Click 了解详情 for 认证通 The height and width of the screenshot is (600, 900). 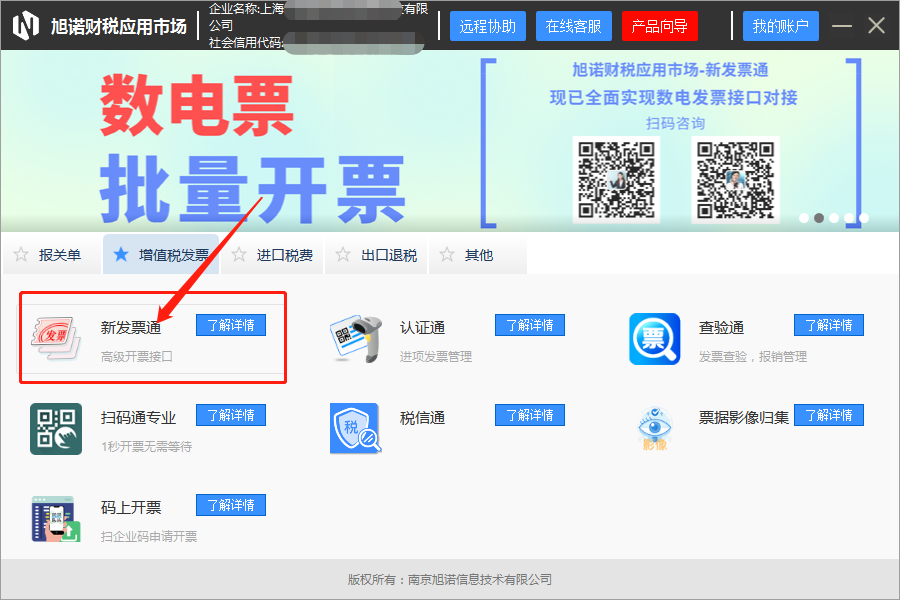coord(530,325)
